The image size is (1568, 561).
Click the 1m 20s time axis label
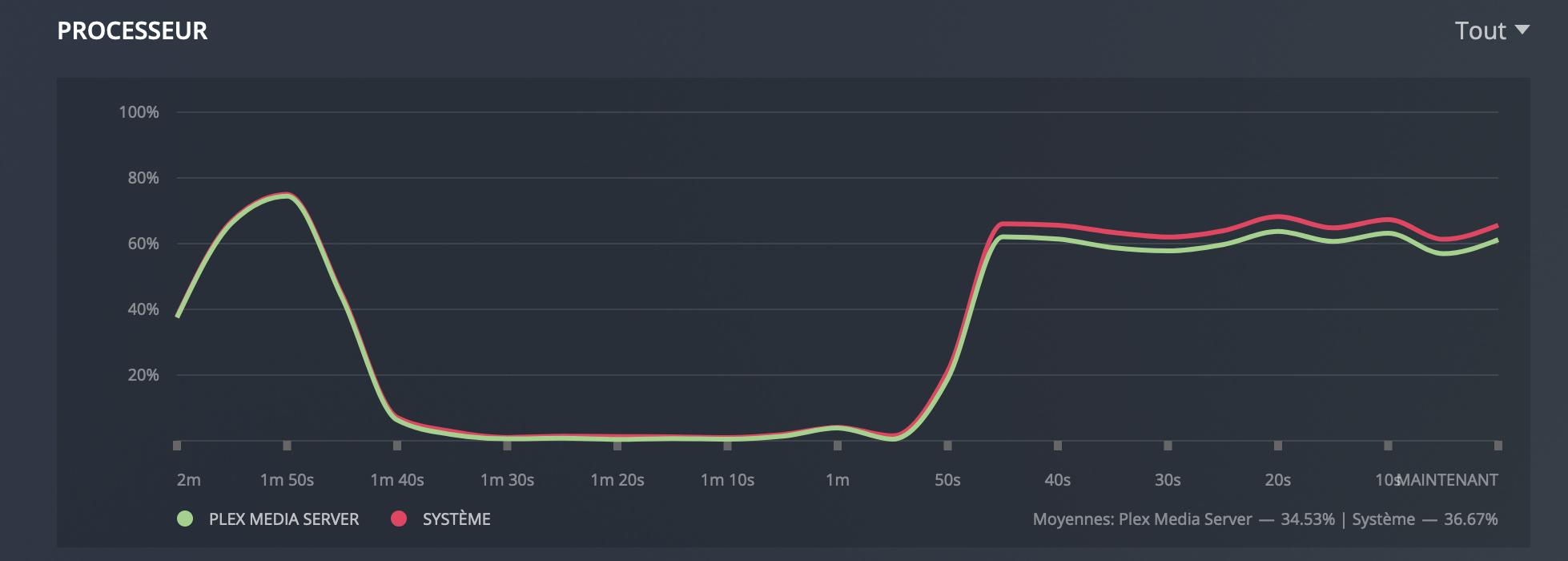pyautogui.click(x=617, y=480)
